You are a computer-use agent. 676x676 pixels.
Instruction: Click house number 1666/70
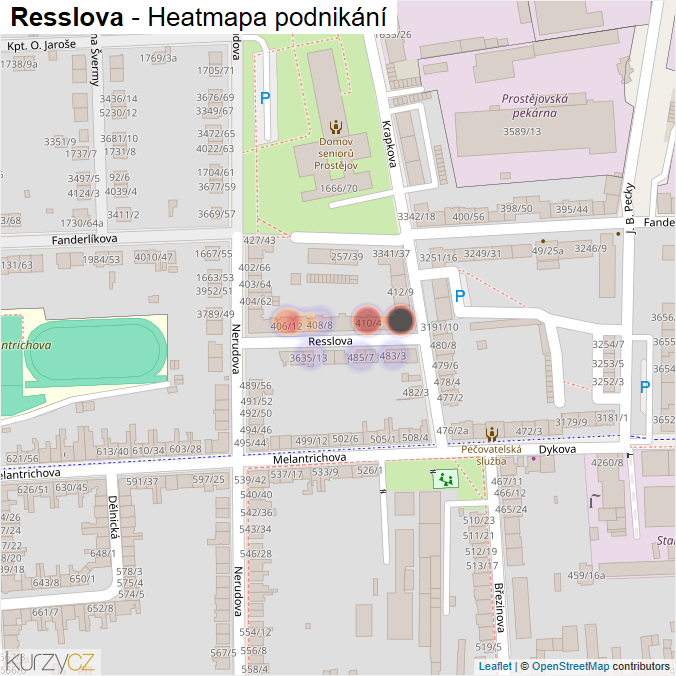coord(339,188)
